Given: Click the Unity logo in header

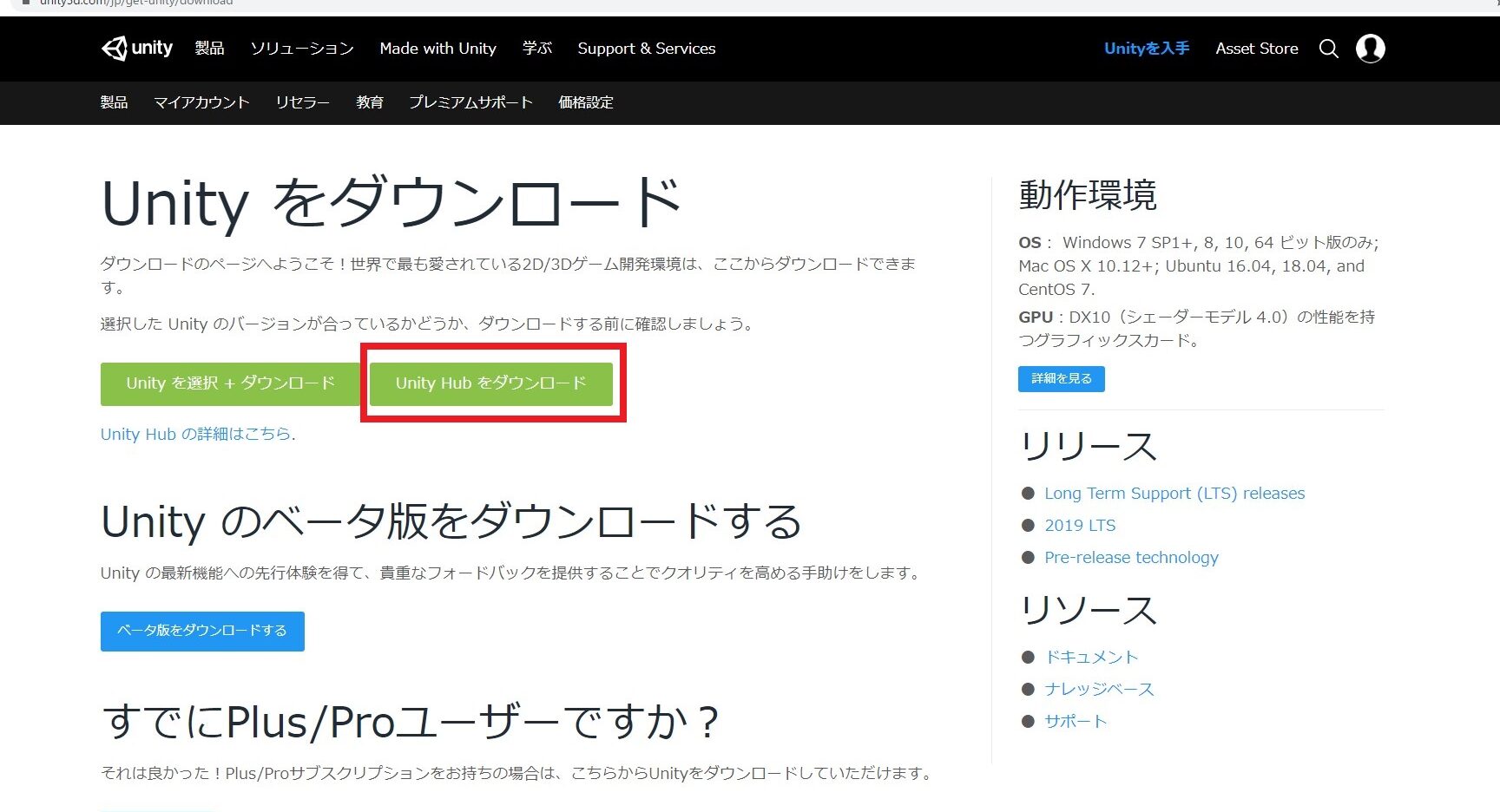Looking at the screenshot, I should coord(137,49).
